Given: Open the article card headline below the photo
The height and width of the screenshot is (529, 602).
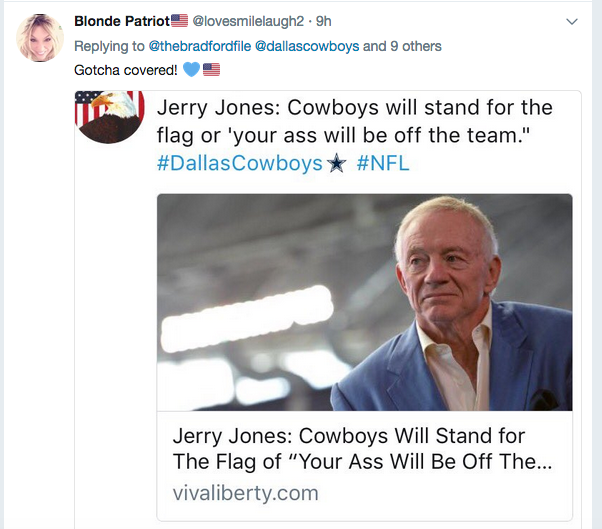Looking at the screenshot, I should click(362, 450).
